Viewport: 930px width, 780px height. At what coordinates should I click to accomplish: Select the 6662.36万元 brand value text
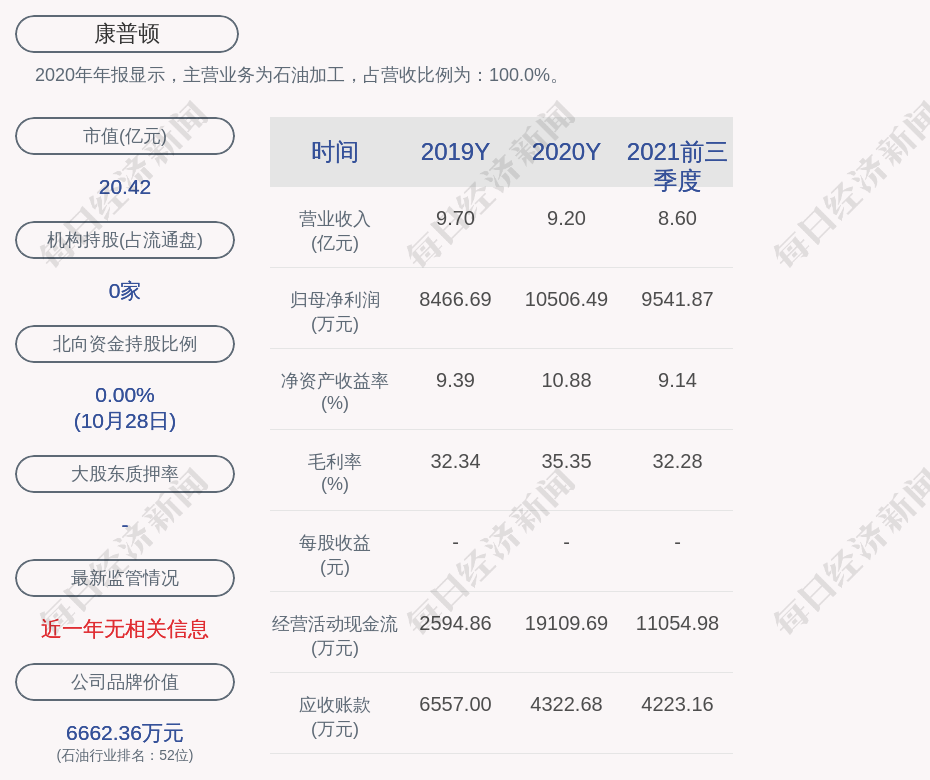[125, 733]
